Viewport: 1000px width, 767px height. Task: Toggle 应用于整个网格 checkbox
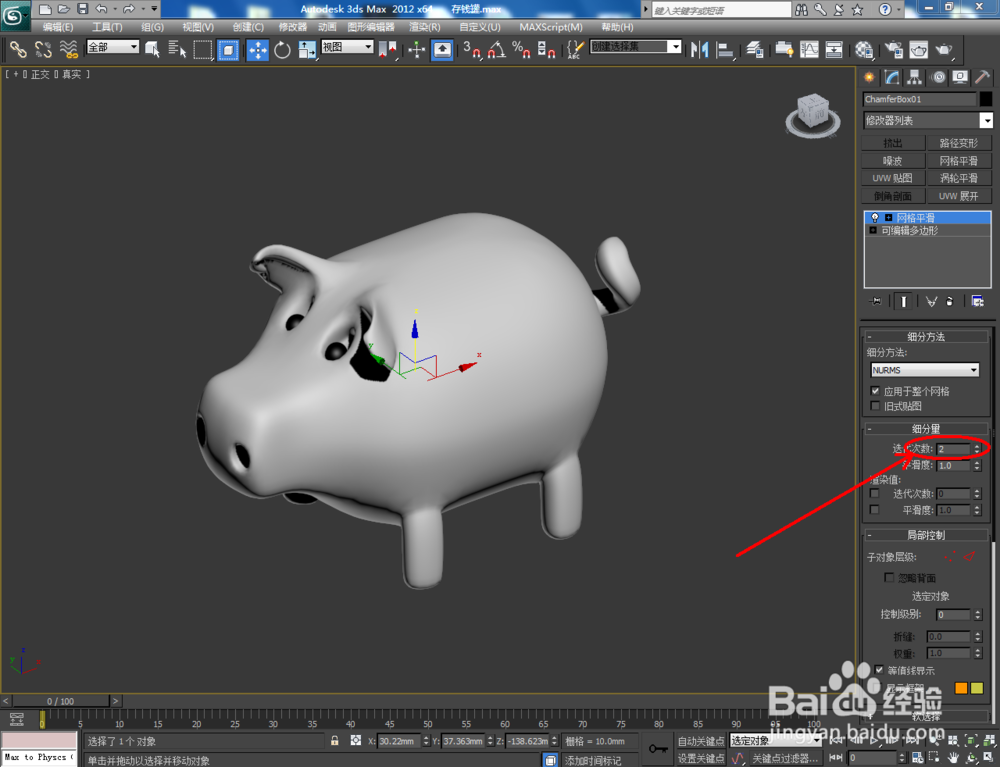tap(875, 391)
